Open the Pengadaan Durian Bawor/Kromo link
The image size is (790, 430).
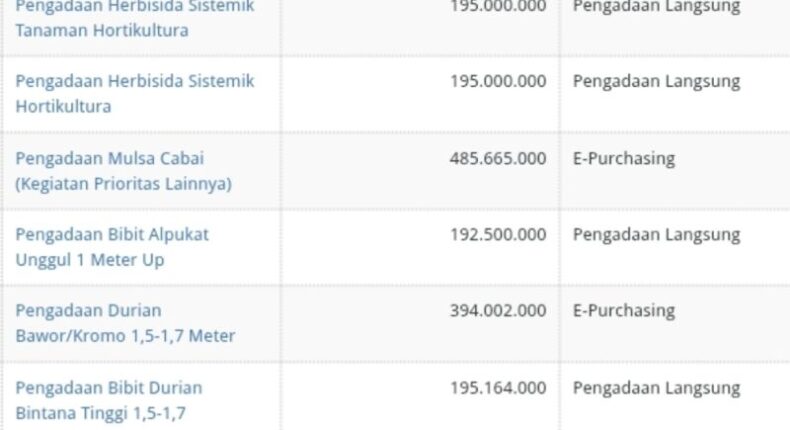click(125, 323)
